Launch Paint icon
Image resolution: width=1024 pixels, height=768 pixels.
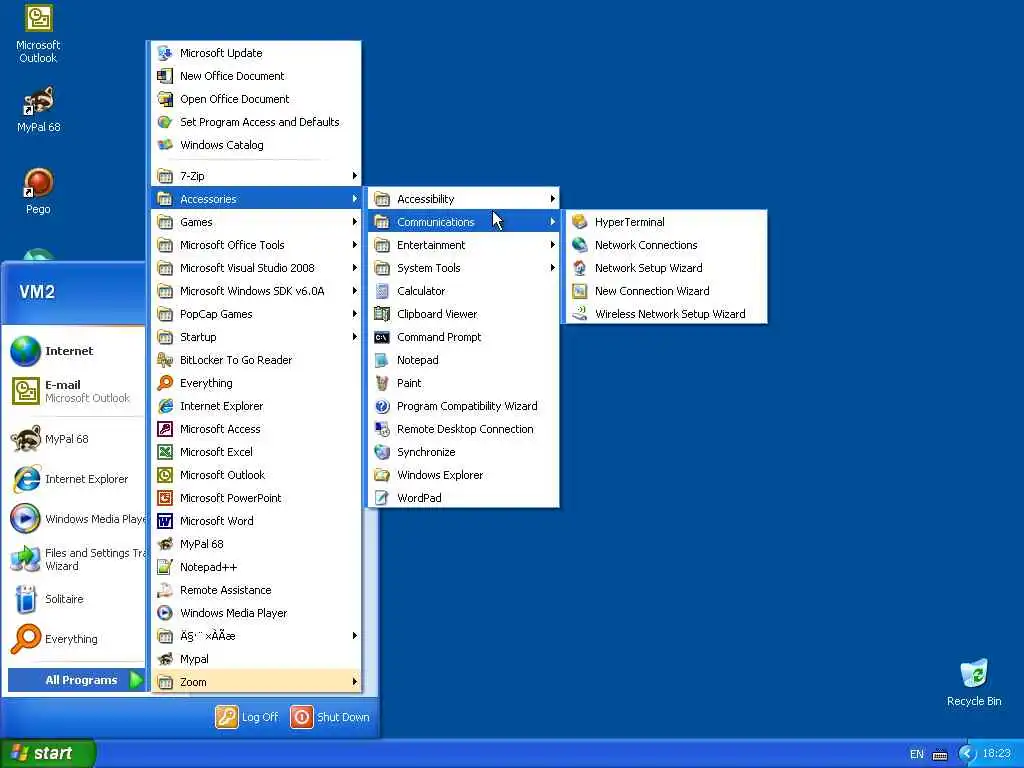coord(382,383)
